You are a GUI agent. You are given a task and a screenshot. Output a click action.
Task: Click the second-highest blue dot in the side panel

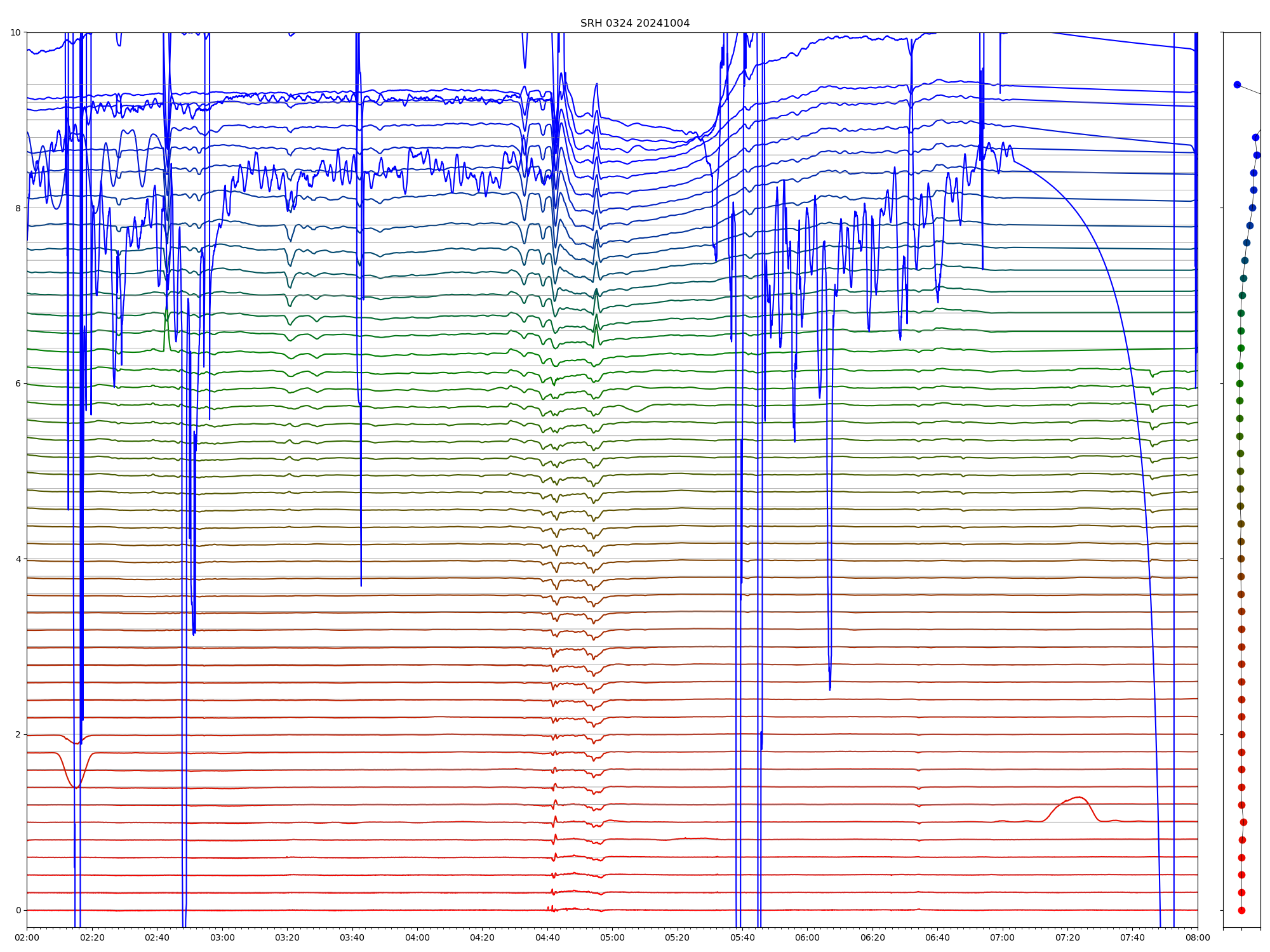point(1255,137)
